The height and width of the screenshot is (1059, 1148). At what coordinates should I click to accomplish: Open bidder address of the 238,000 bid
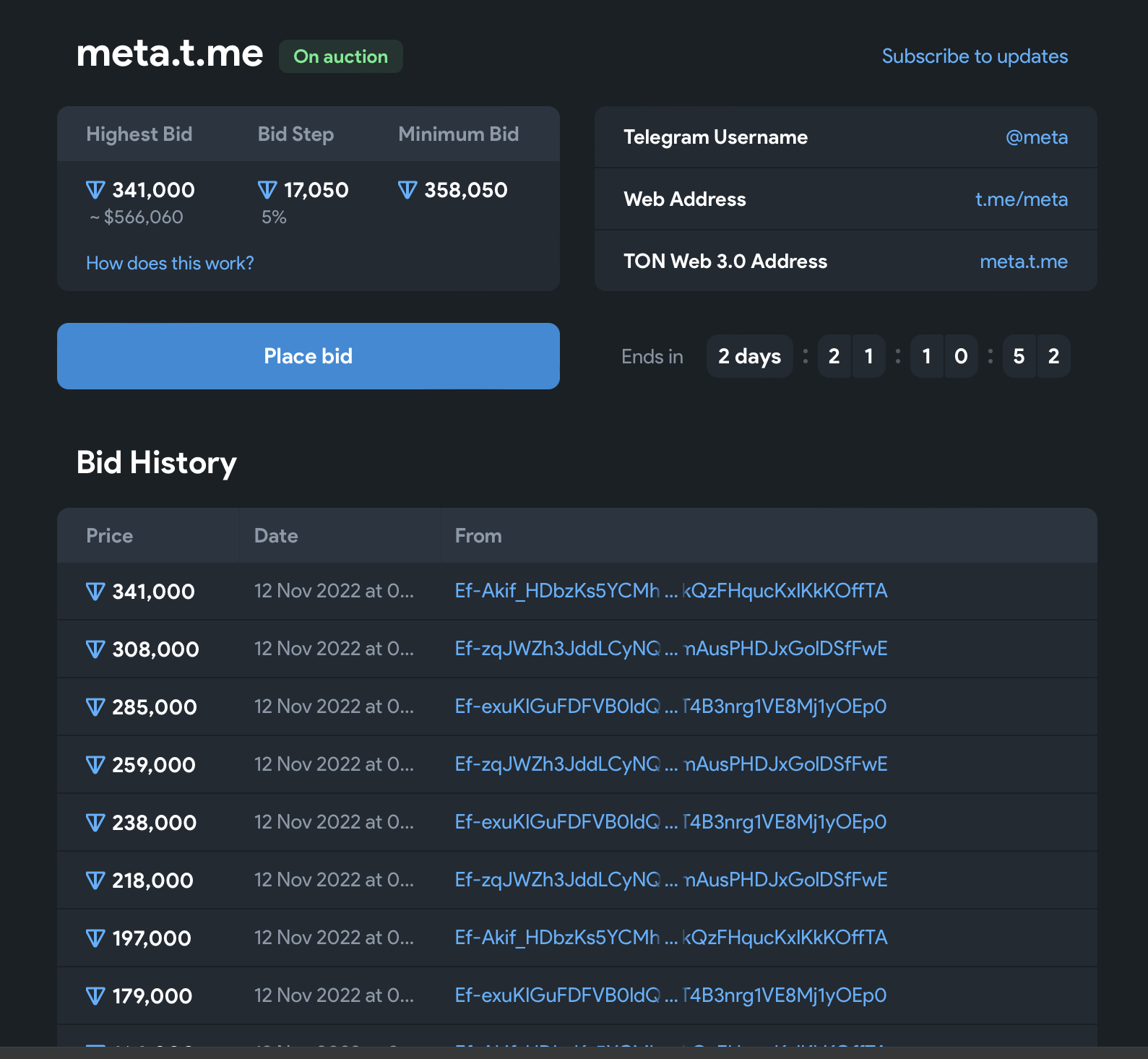(671, 822)
